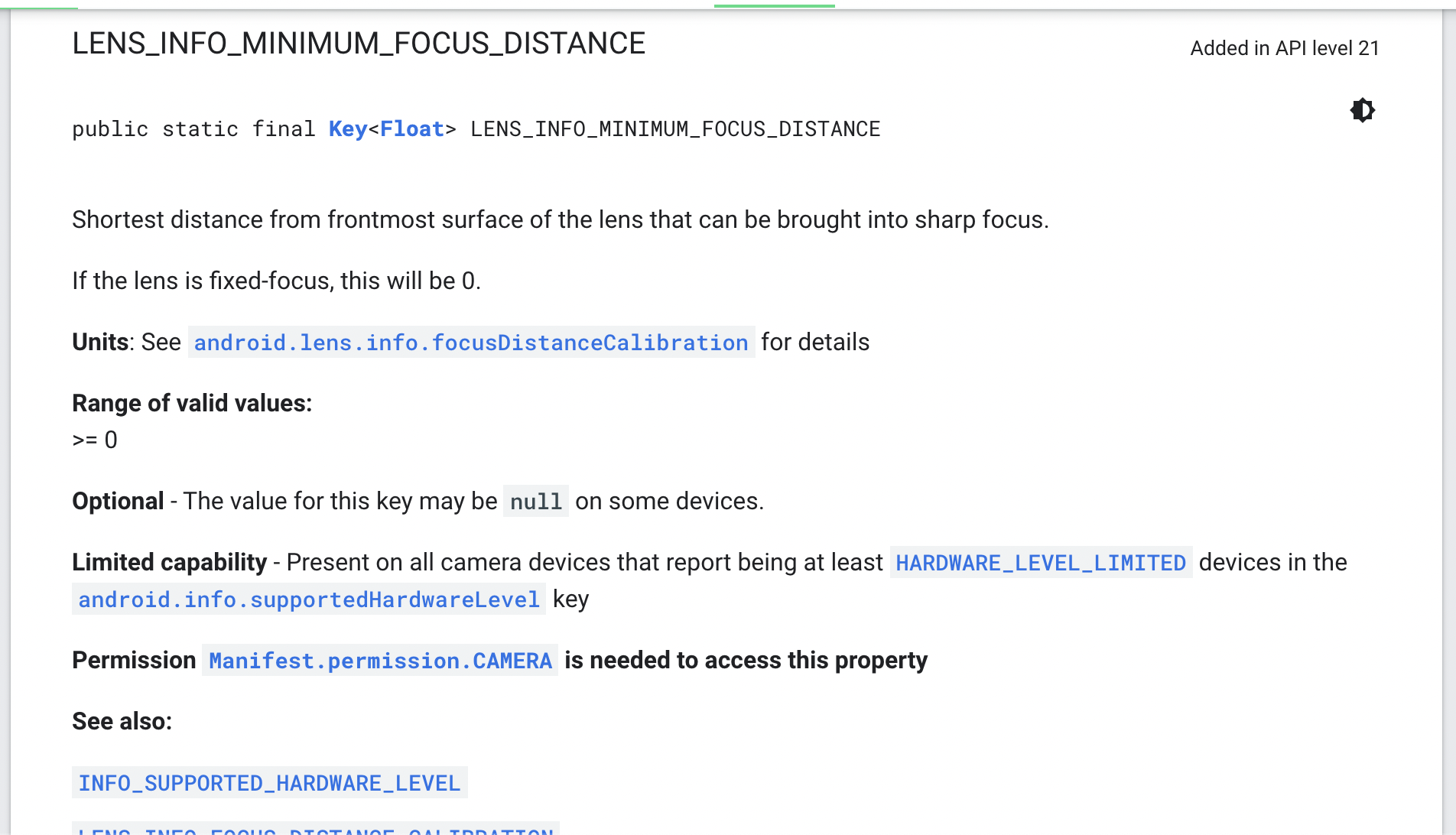Viewport: 1456px width, 835px height.
Task: Click the INFO_SUPPORTED_HARDWARE_LEVEL see-also link
Action: pos(269,783)
